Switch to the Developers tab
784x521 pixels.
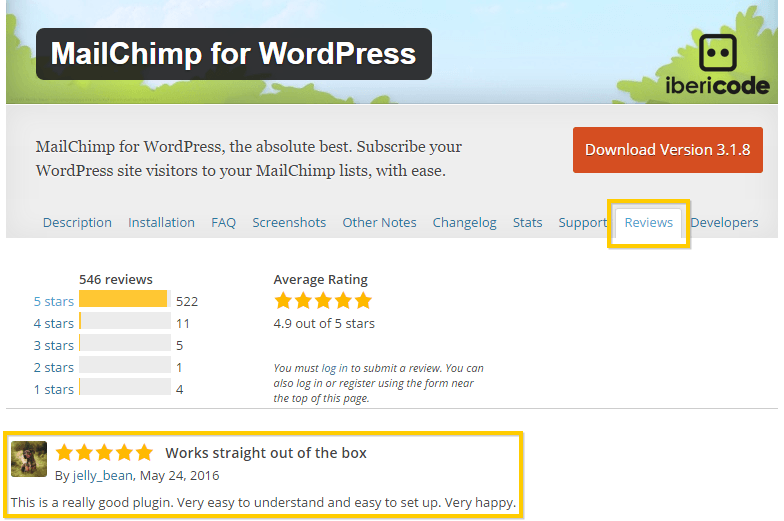tap(724, 222)
